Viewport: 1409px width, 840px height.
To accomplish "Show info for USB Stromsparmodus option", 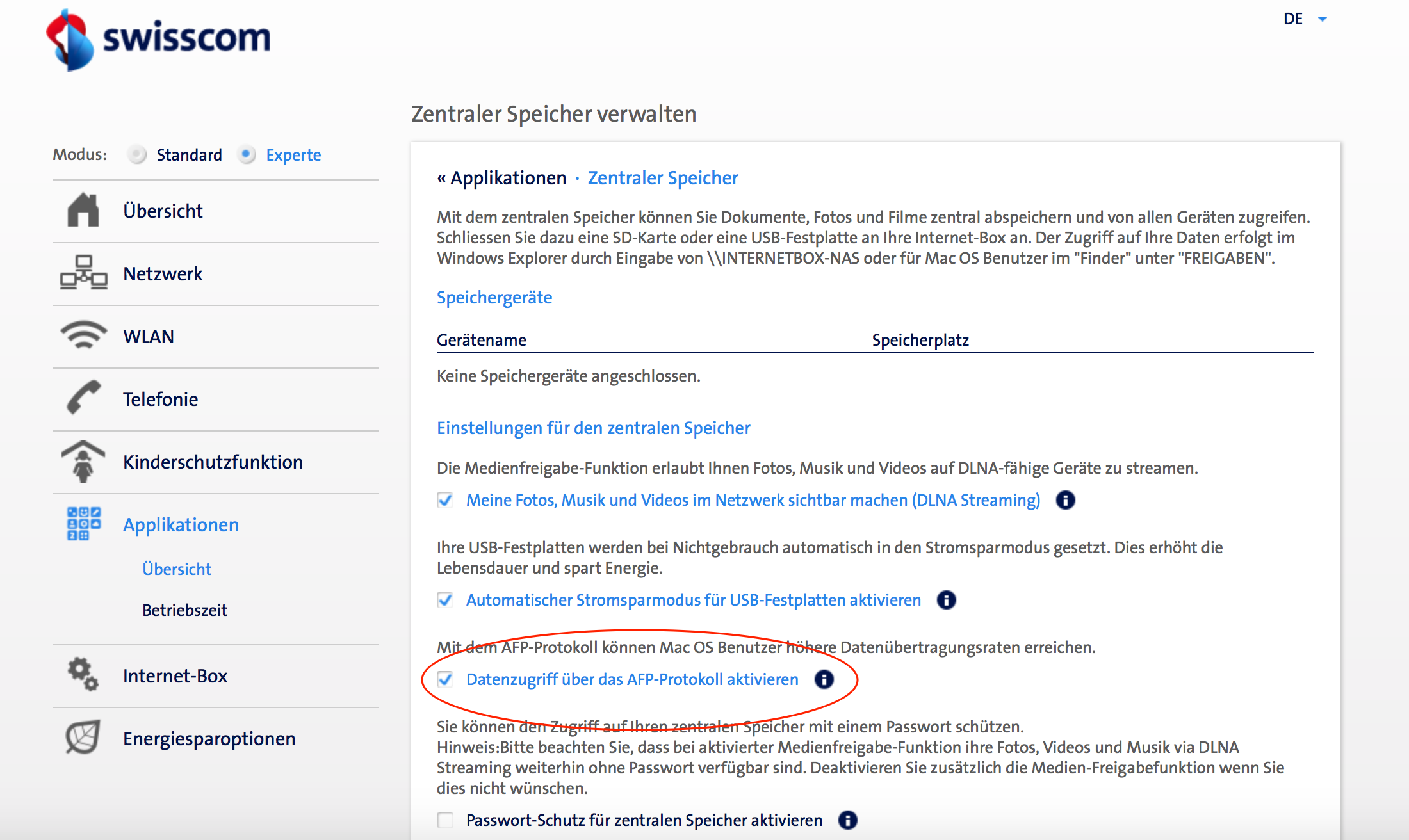I will (946, 600).
